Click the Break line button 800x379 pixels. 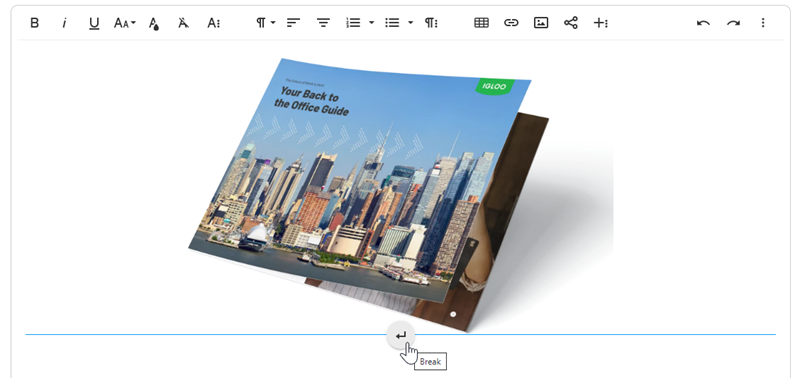[401, 336]
